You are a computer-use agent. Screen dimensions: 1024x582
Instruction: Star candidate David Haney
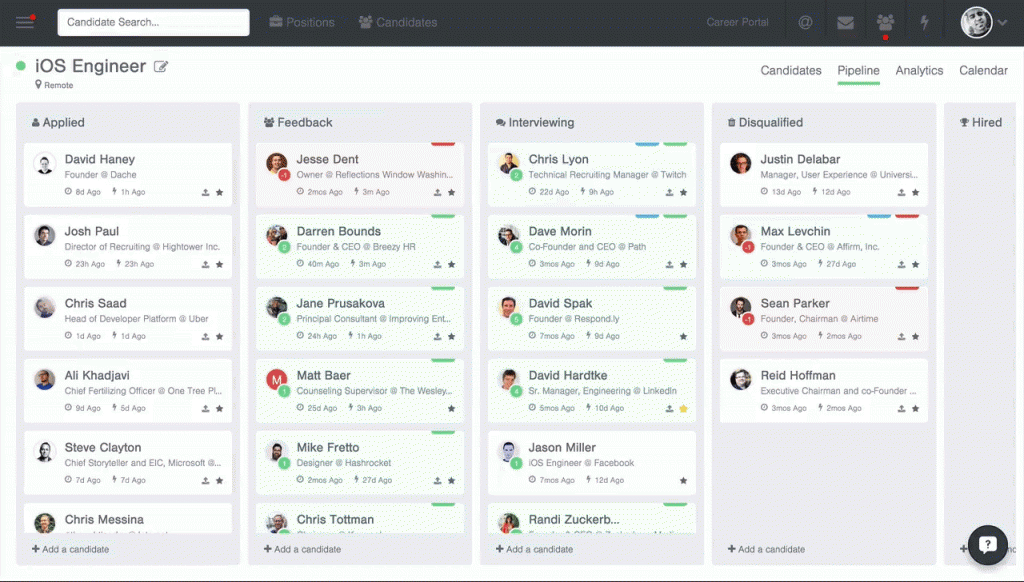coord(219,192)
